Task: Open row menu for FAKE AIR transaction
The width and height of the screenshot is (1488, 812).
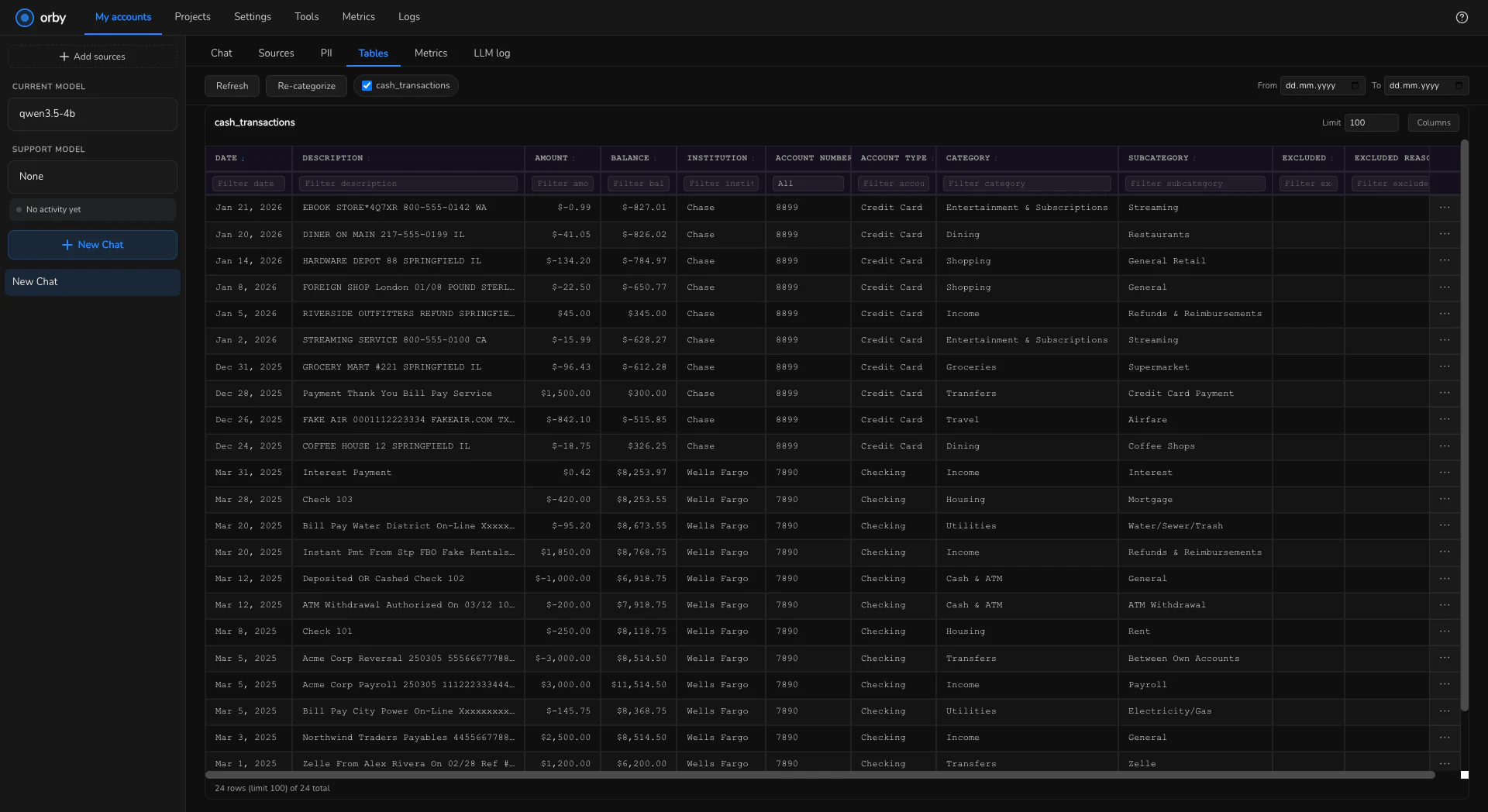Action: (1445, 419)
